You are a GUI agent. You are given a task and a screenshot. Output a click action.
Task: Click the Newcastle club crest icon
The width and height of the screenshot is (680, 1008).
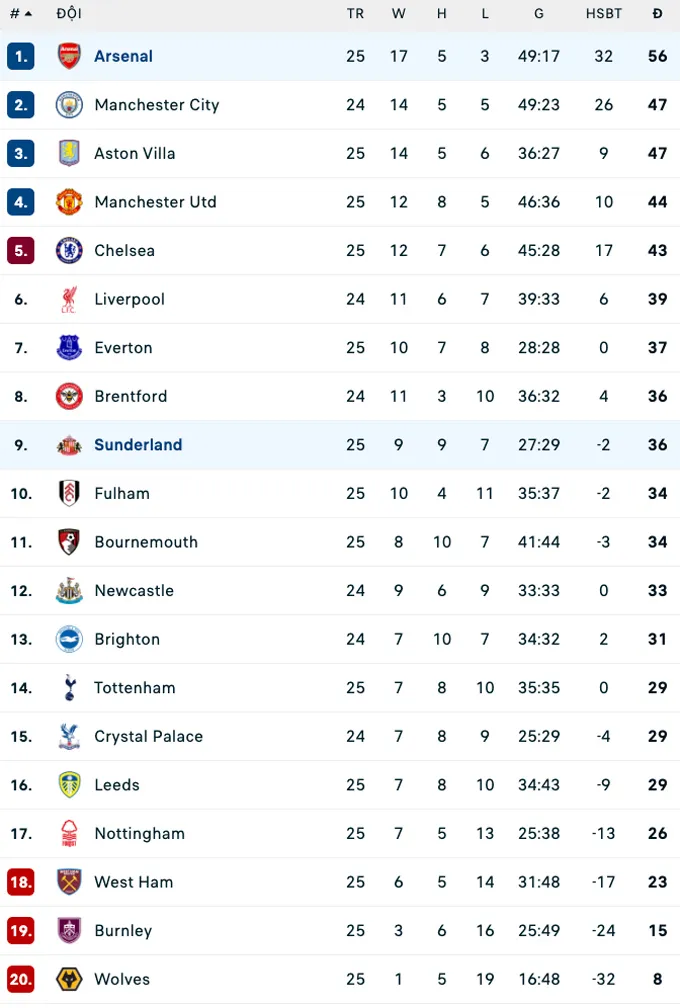pos(69,591)
